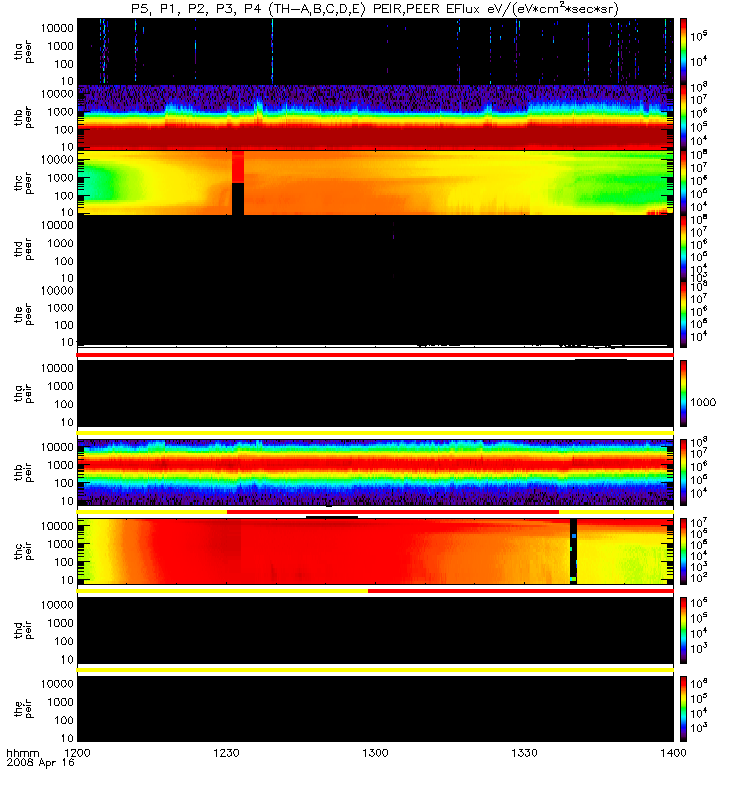Click the 'the peir' panel color bar
Screen dimensions: 750x800
click(x=683, y=710)
